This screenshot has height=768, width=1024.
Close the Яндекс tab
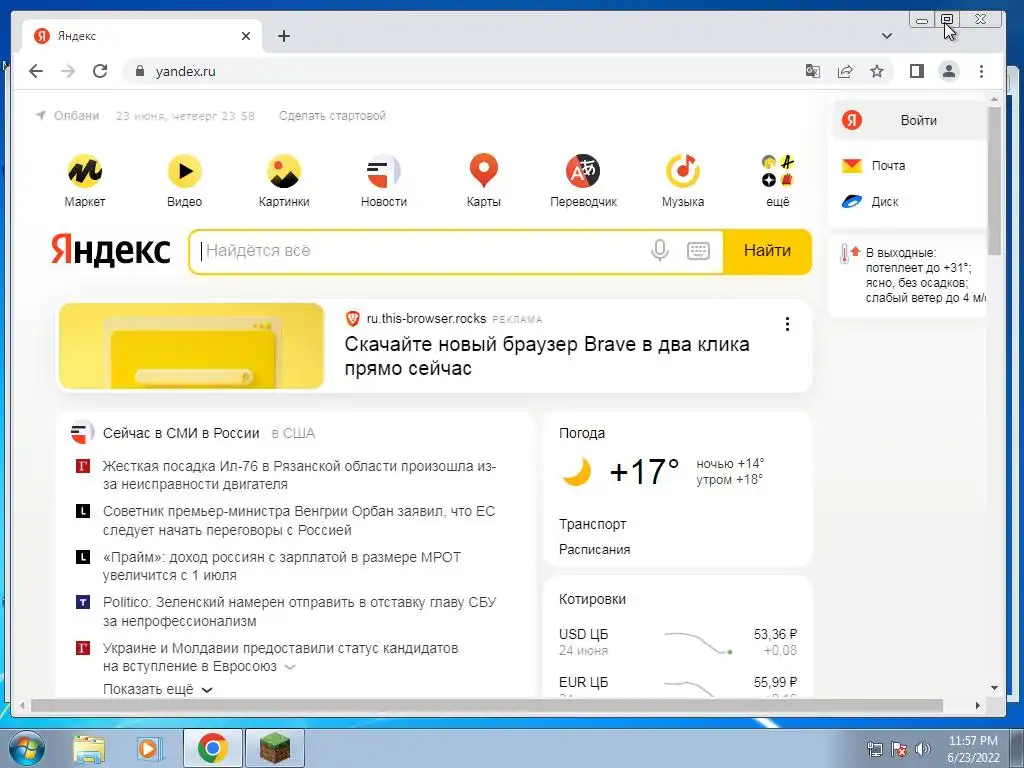pyautogui.click(x=246, y=36)
